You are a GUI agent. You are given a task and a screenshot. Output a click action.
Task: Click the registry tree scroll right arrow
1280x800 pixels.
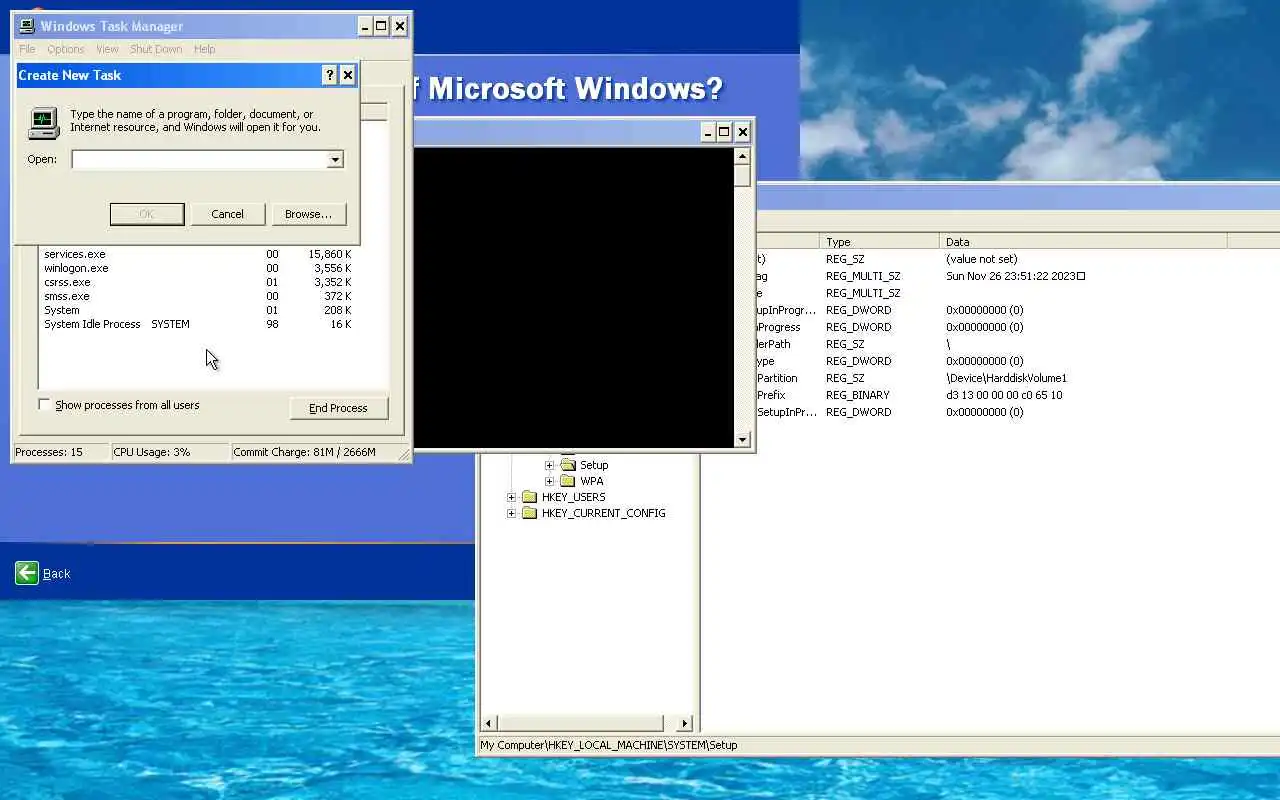click(x=685, y=723)
